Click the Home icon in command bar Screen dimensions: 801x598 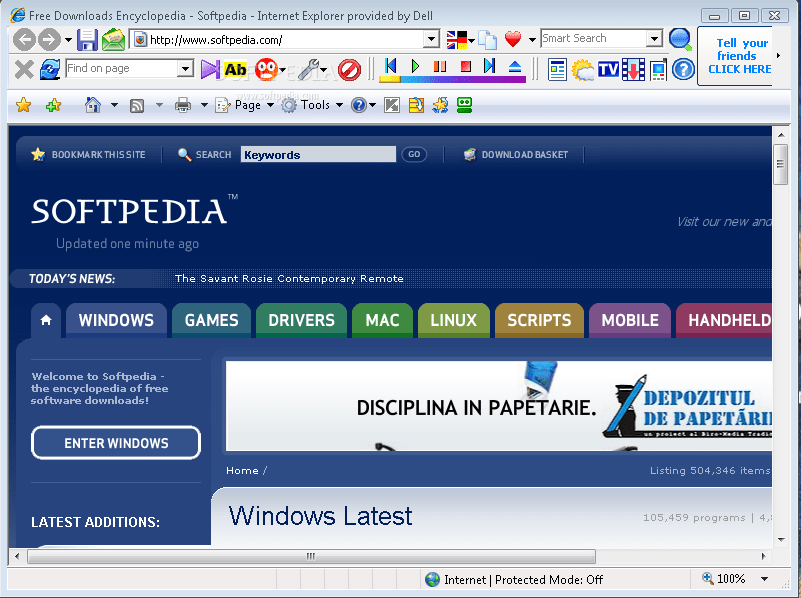(x=92, y=105)
